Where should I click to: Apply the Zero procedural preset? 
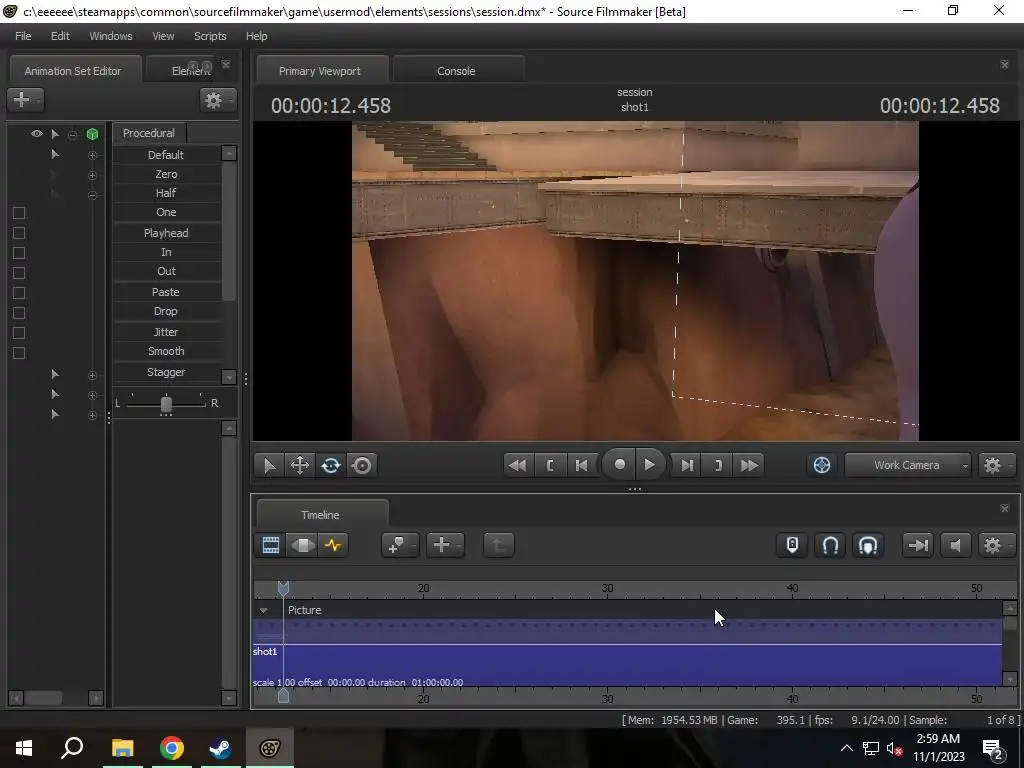point(166,174)
